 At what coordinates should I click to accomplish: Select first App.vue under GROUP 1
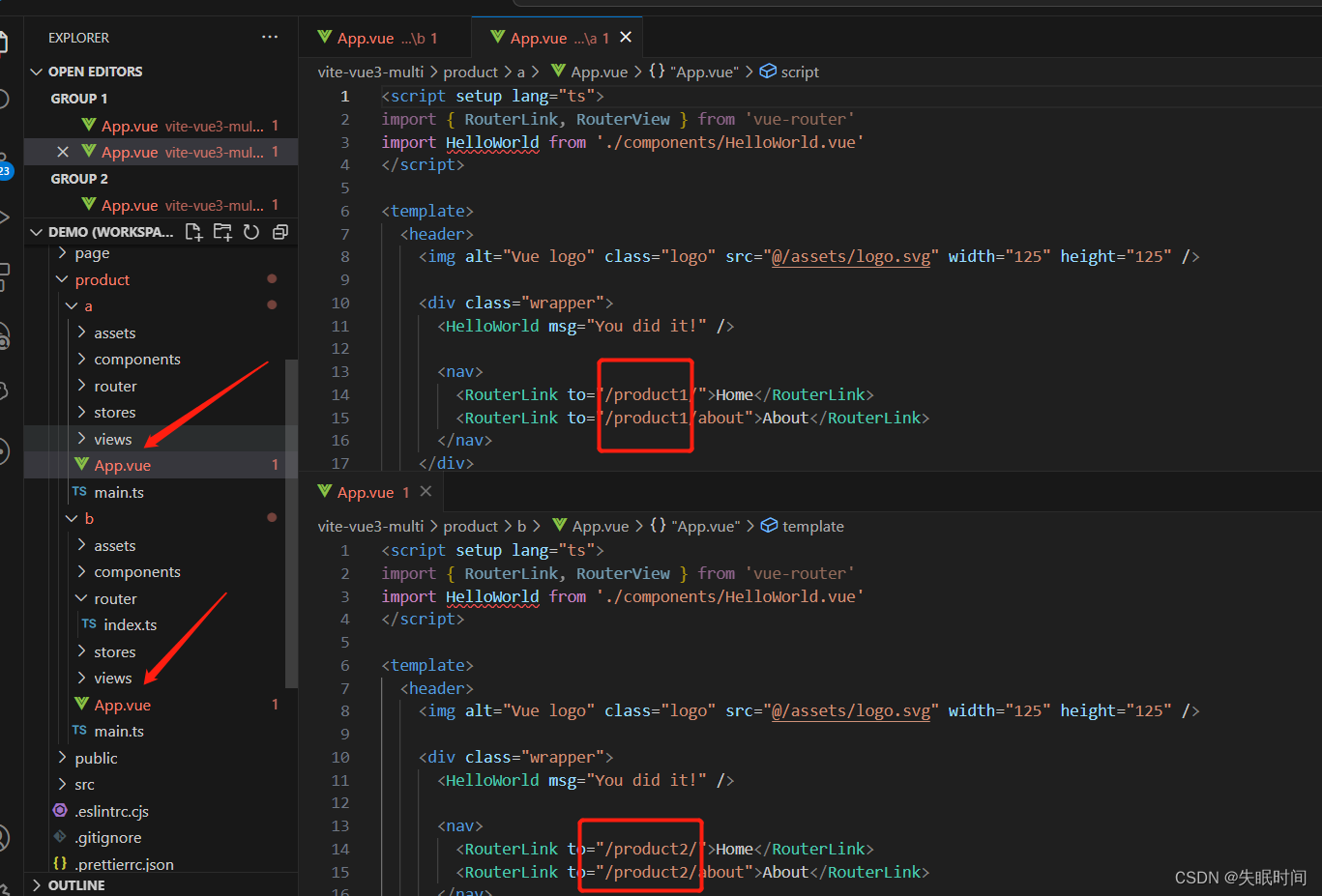tap(162, 126)
